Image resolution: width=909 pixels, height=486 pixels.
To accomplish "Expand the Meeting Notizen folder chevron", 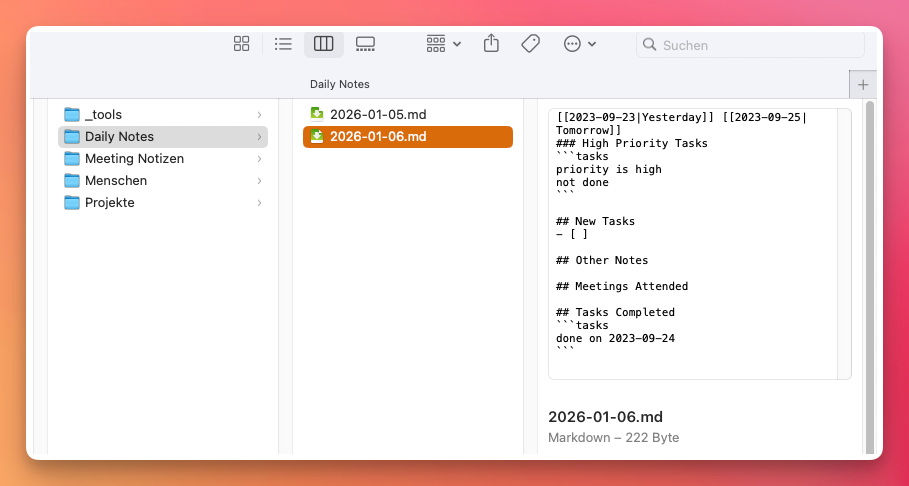I will click(x=259, y=159).
